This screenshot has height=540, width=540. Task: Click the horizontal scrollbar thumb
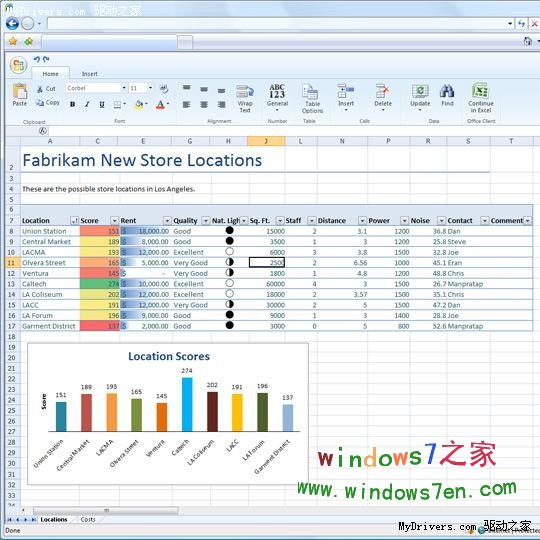click(106, 510)
